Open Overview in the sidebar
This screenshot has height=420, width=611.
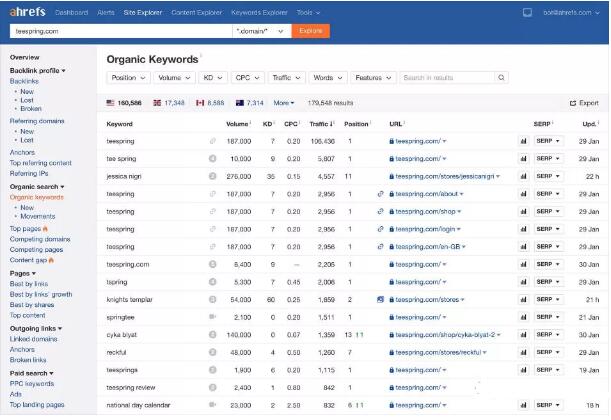[25, 57]
